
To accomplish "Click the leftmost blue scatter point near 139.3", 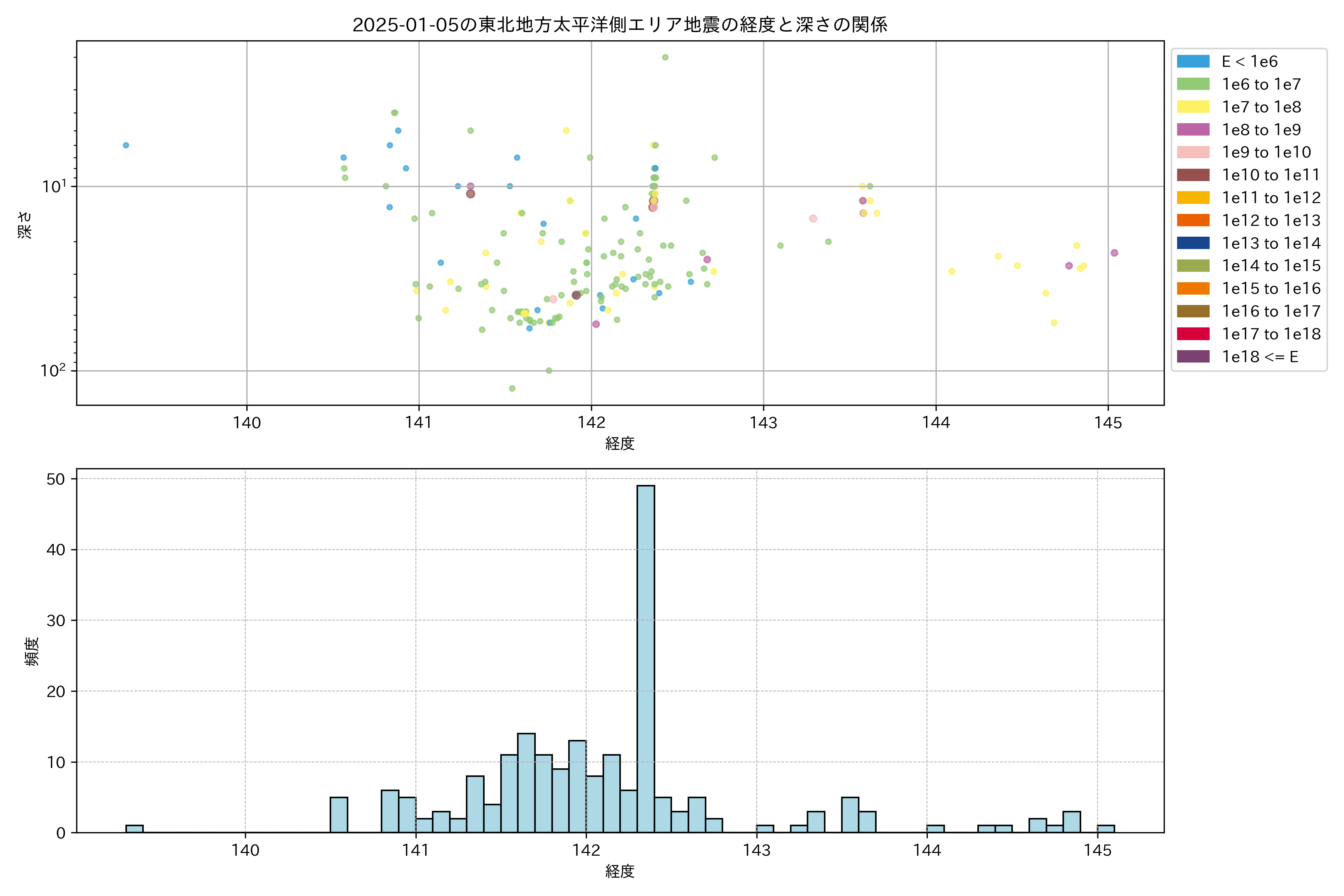I will (x=126, y=145).
